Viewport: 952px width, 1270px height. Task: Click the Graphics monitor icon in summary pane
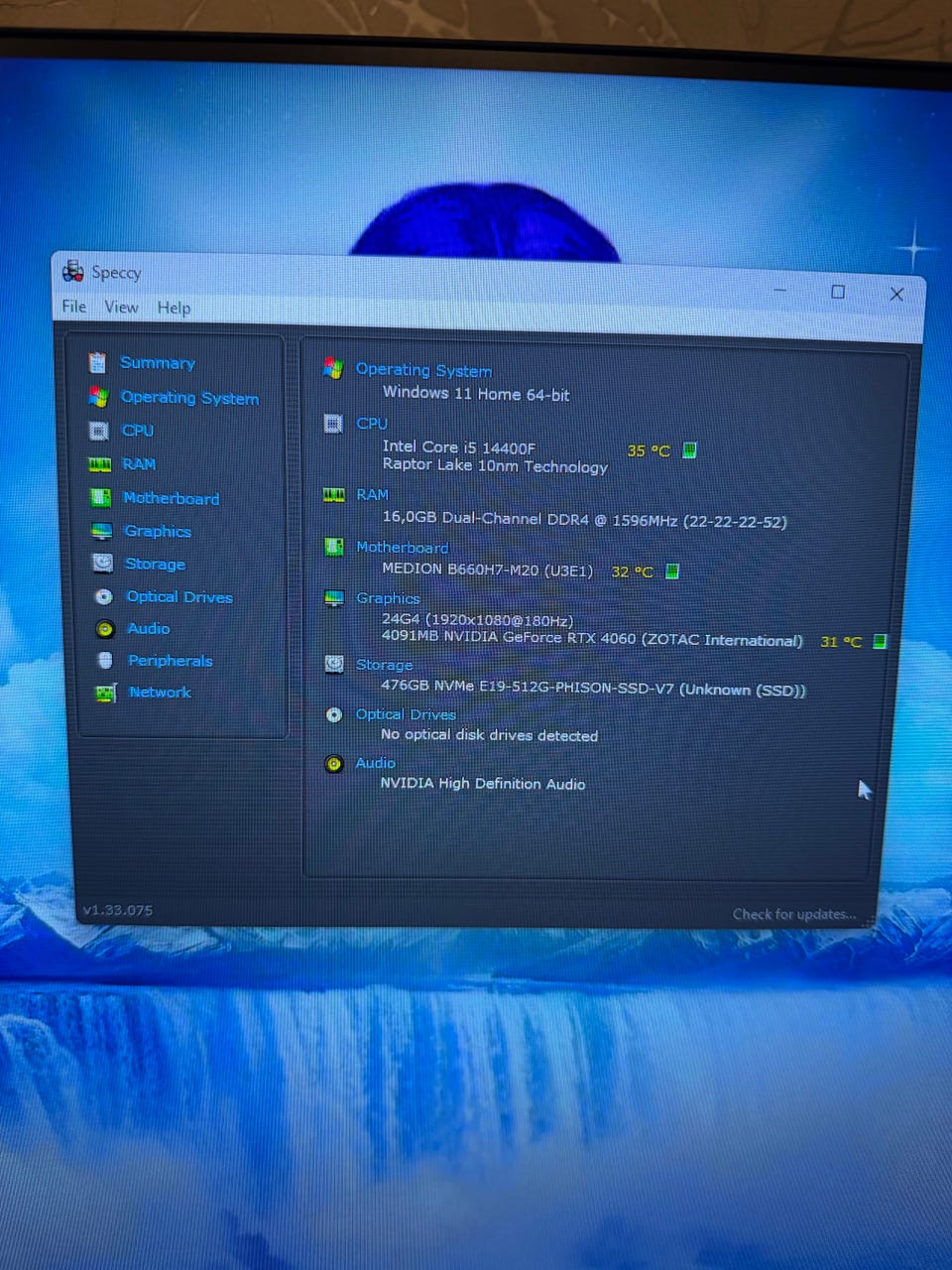tap(334, 599)
